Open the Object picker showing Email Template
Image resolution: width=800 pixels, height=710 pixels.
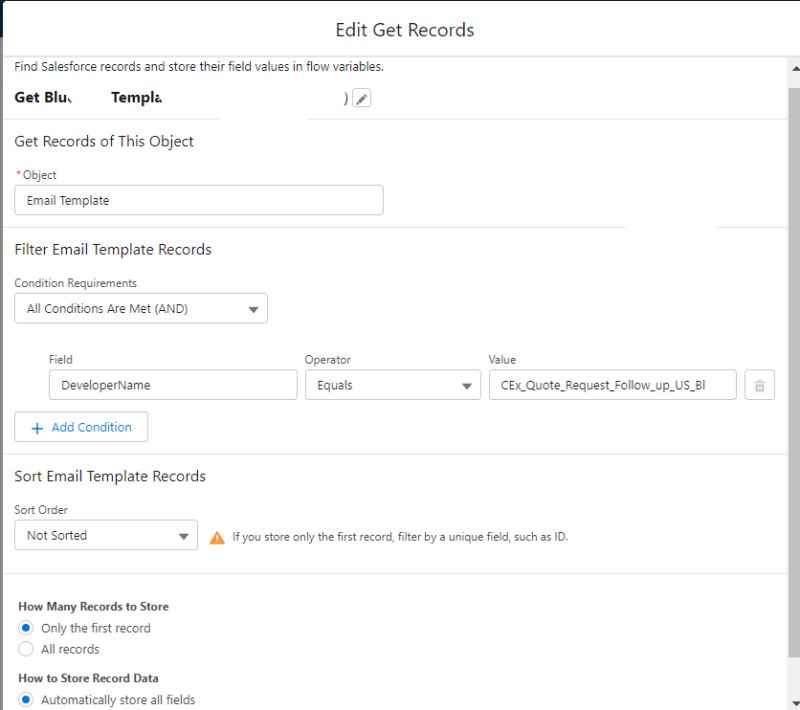point(197,200)
